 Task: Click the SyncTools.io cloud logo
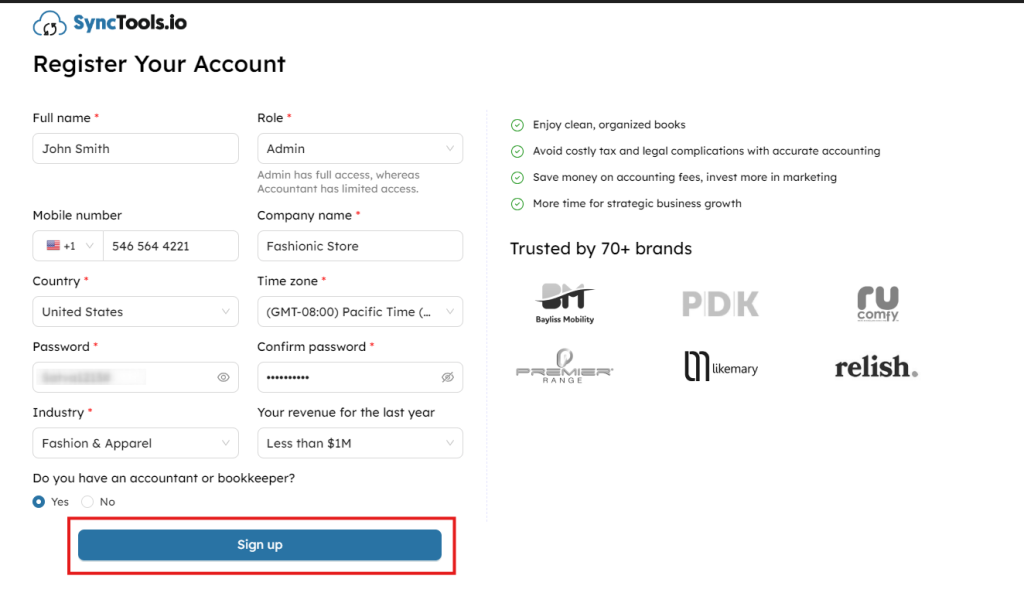pyautogui.click(x=50, y=24)
